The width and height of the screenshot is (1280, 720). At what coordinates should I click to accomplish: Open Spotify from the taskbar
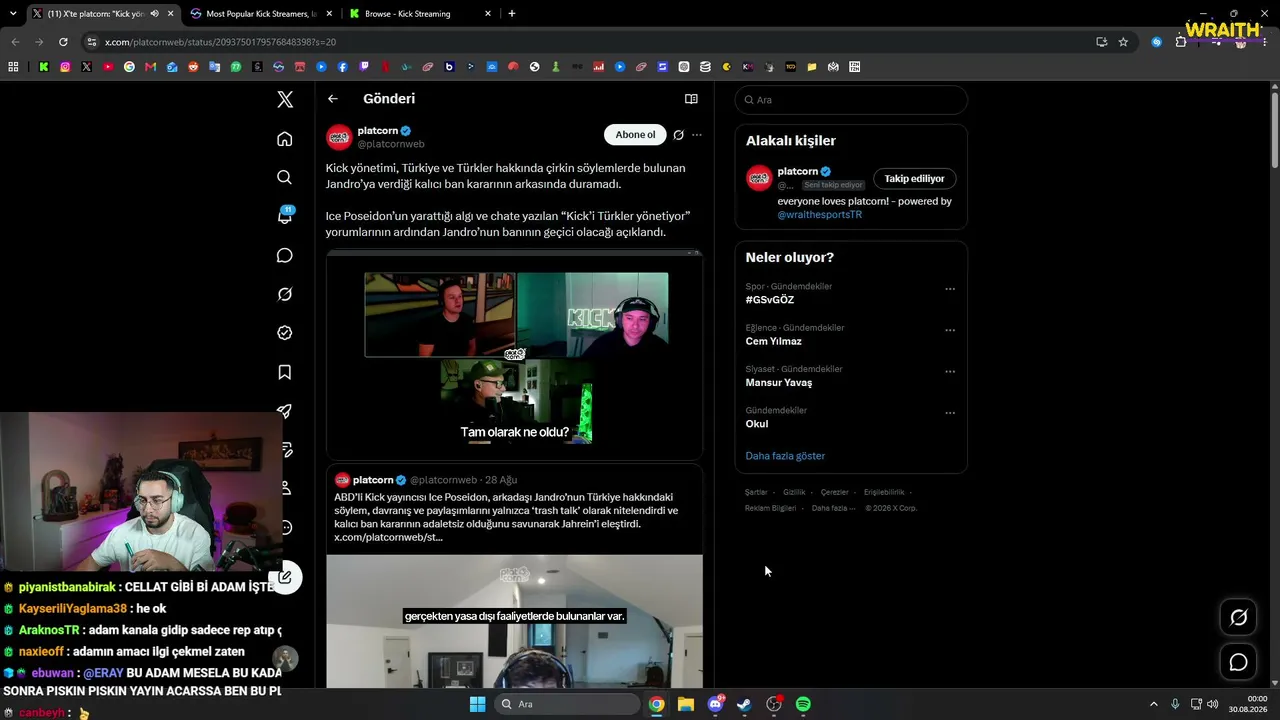[x=803, y=704]
